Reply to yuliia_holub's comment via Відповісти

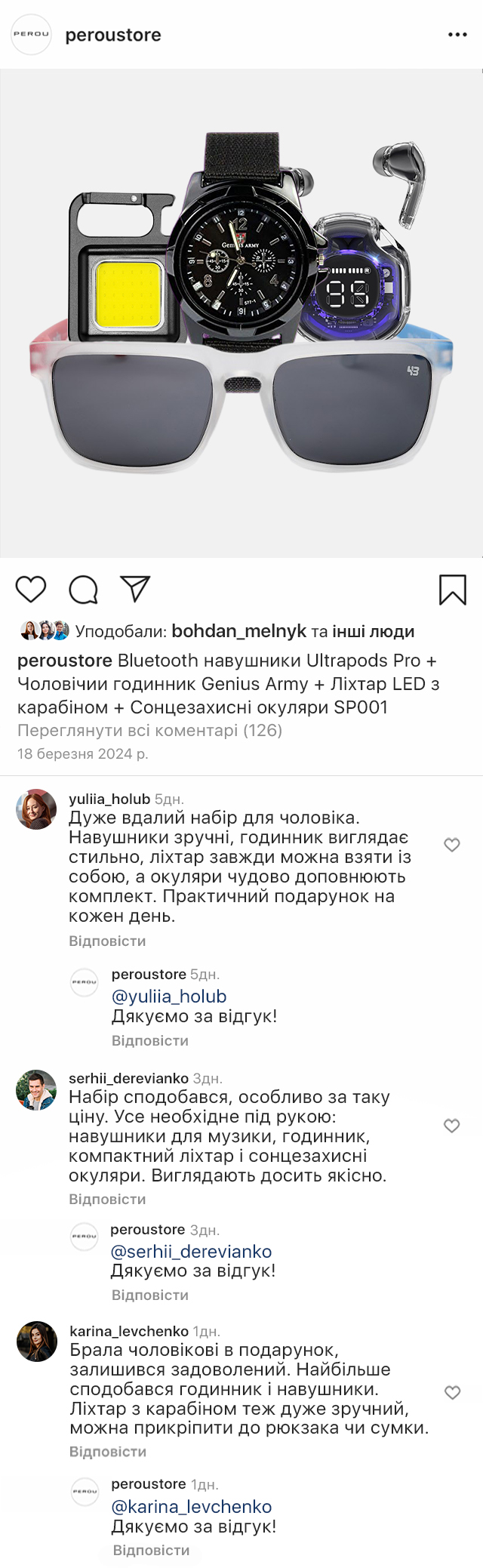click(x=107, y=941)
